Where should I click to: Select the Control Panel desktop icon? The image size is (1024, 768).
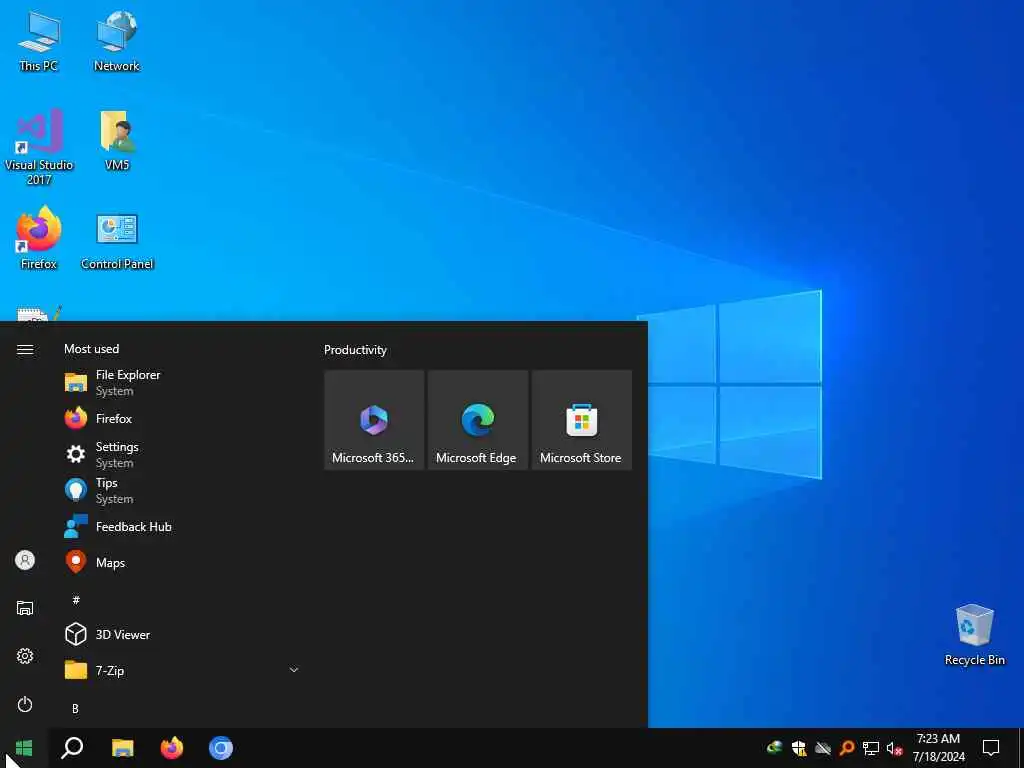pos(117,240)
